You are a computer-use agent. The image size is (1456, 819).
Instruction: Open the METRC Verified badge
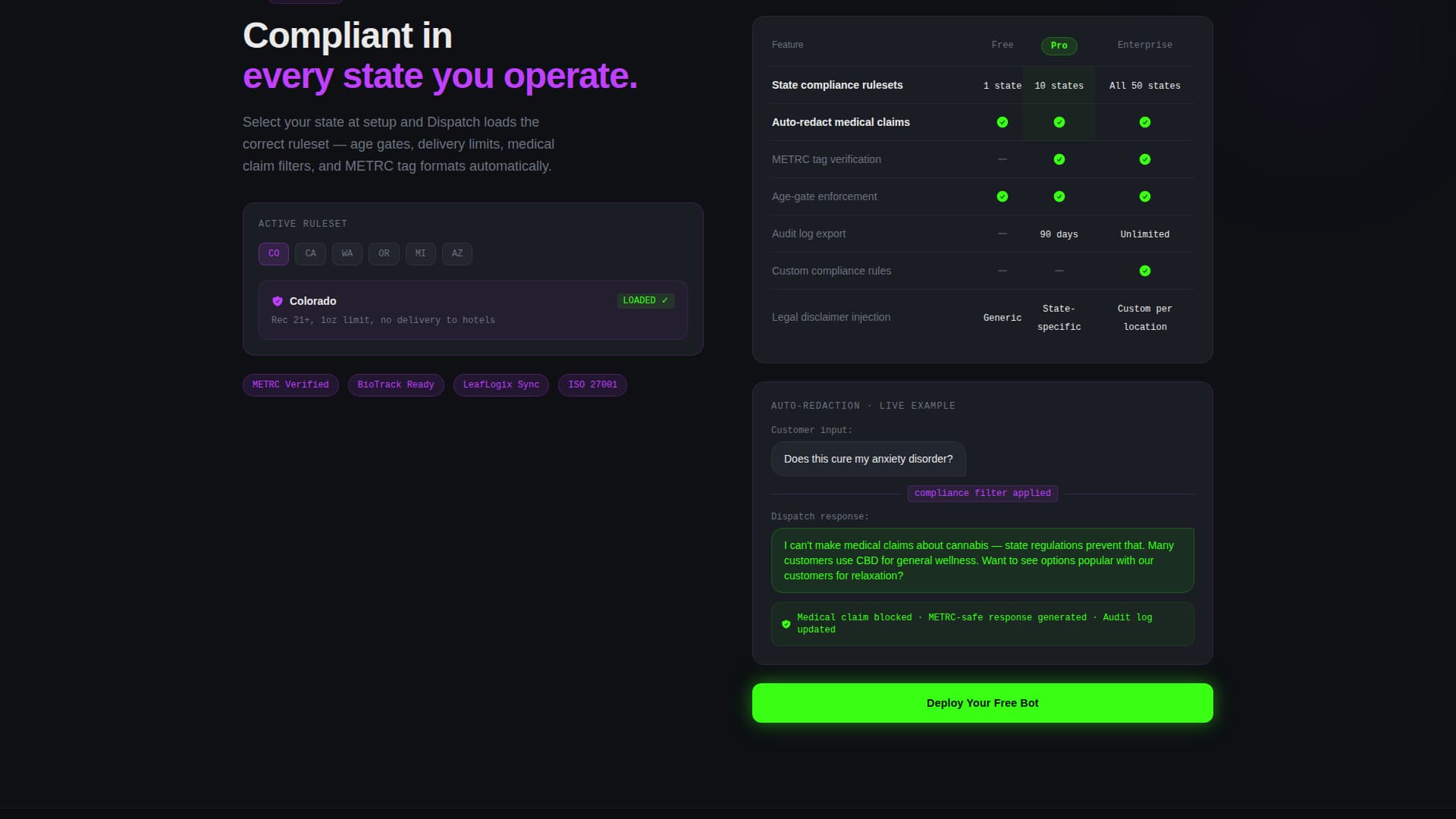pyautogui.click(x=290, y=384)
